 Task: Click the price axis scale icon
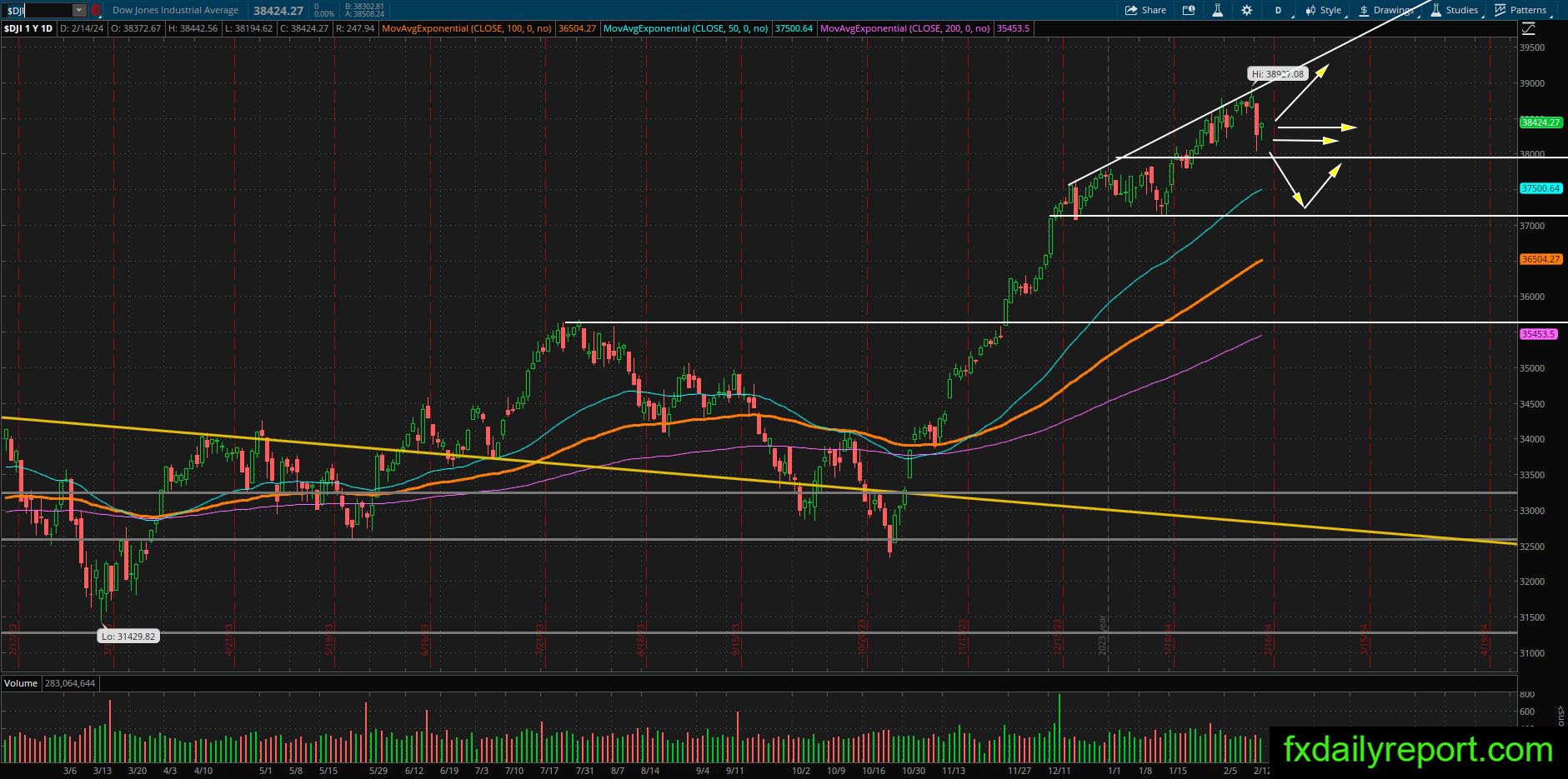click(1529, 28)
